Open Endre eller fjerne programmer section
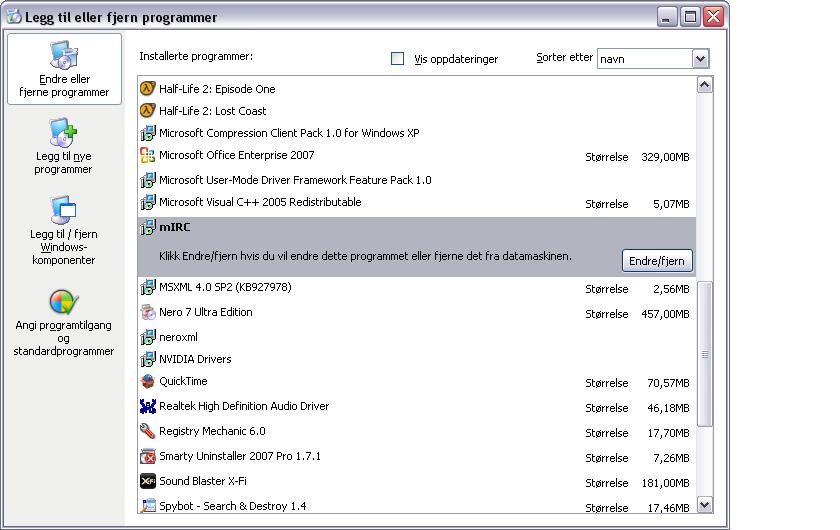This screenshot has height=530, width=840. [x=64, y=69]
